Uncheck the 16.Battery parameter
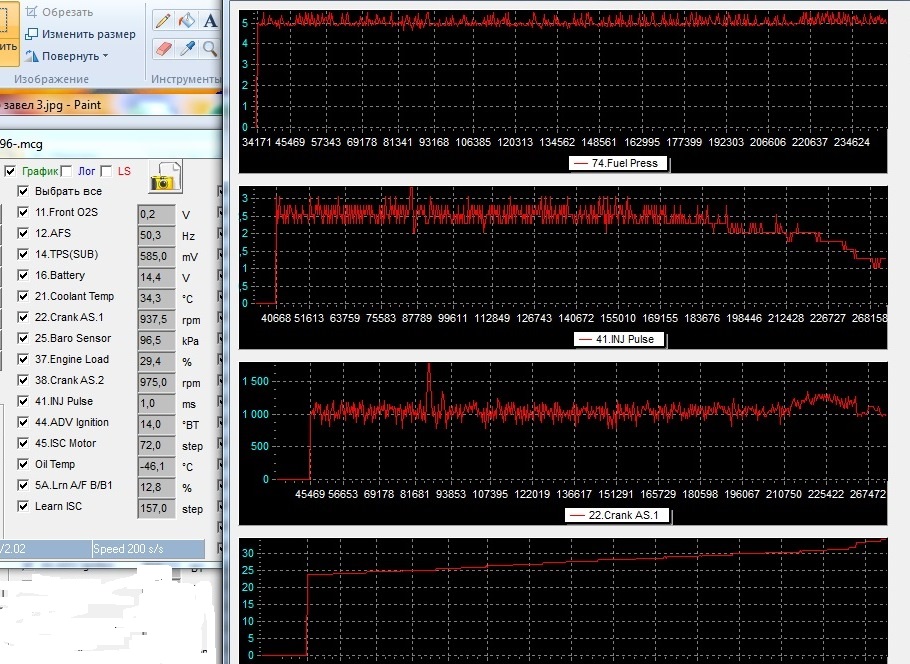 (23, 275)
